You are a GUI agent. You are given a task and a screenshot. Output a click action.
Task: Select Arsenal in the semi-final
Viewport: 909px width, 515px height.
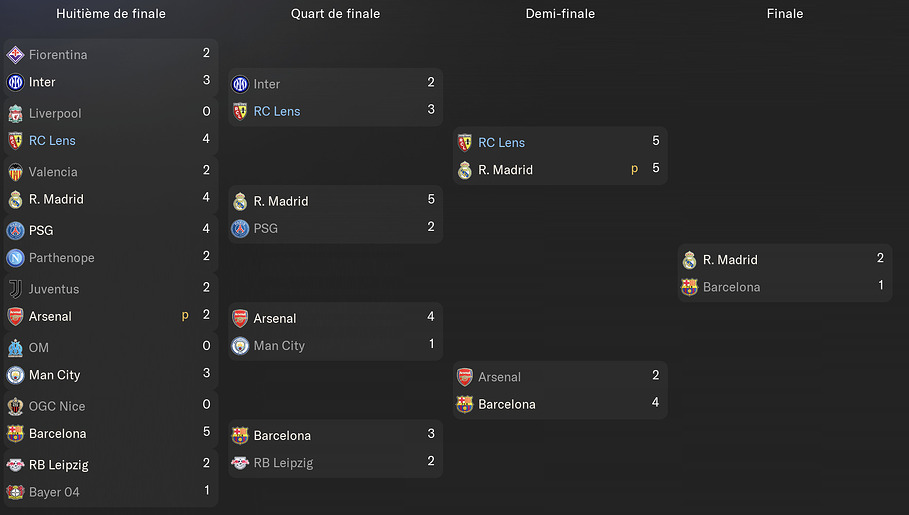(x=499, y=377)
